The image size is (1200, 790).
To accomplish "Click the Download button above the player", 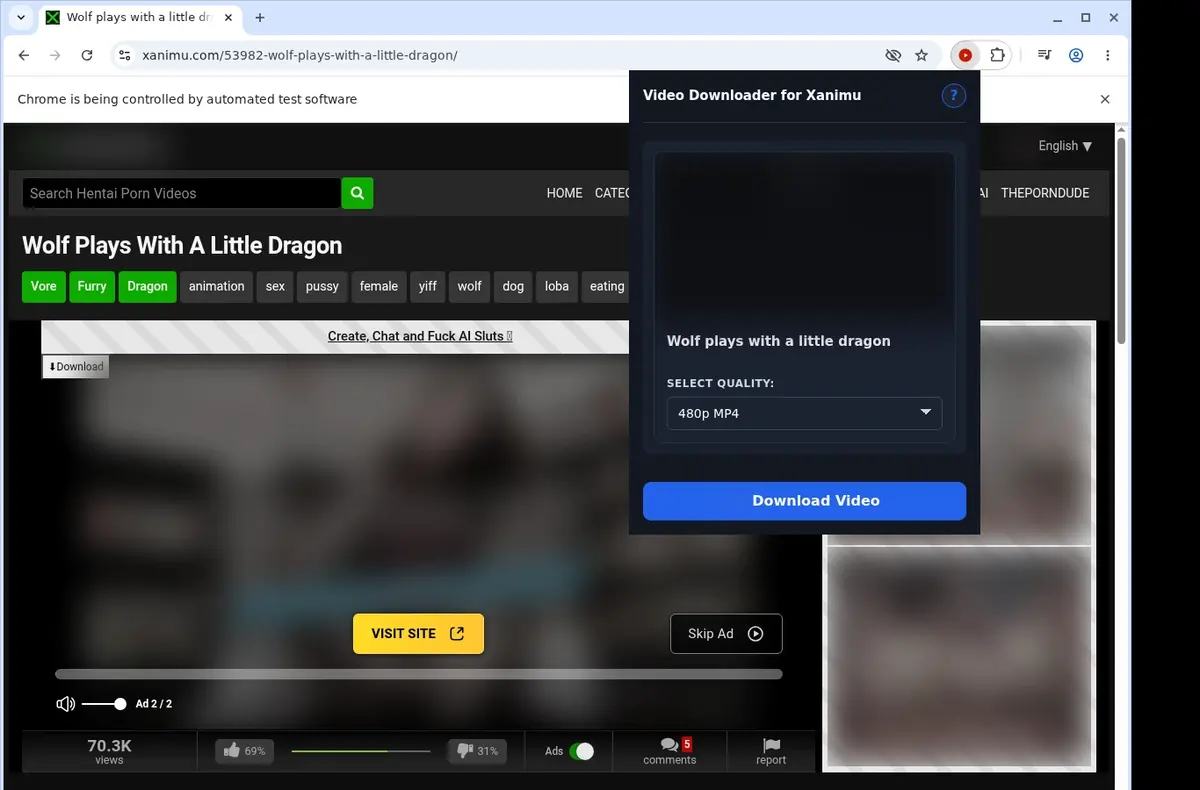I will coord(75,367).
